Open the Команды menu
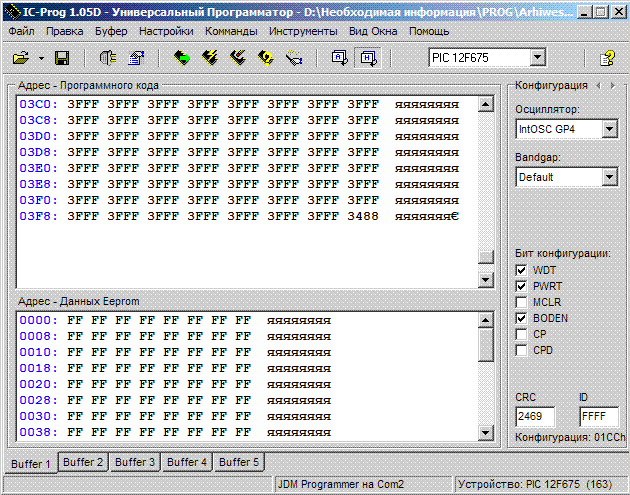Image resolution: width=630 pixels, height=495 pixels. tap(231, 31)
